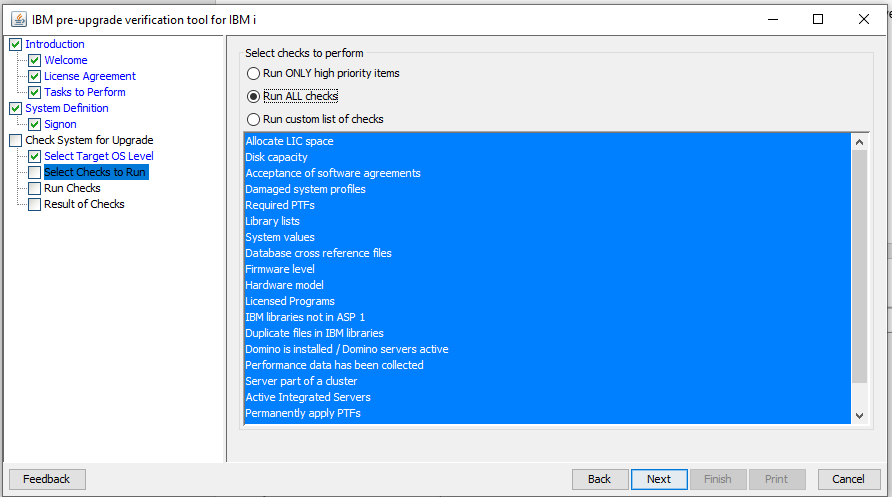This screenshot has height=497, width=892.
Task: Choose Run custom list of checks
Action: point(254,119)
